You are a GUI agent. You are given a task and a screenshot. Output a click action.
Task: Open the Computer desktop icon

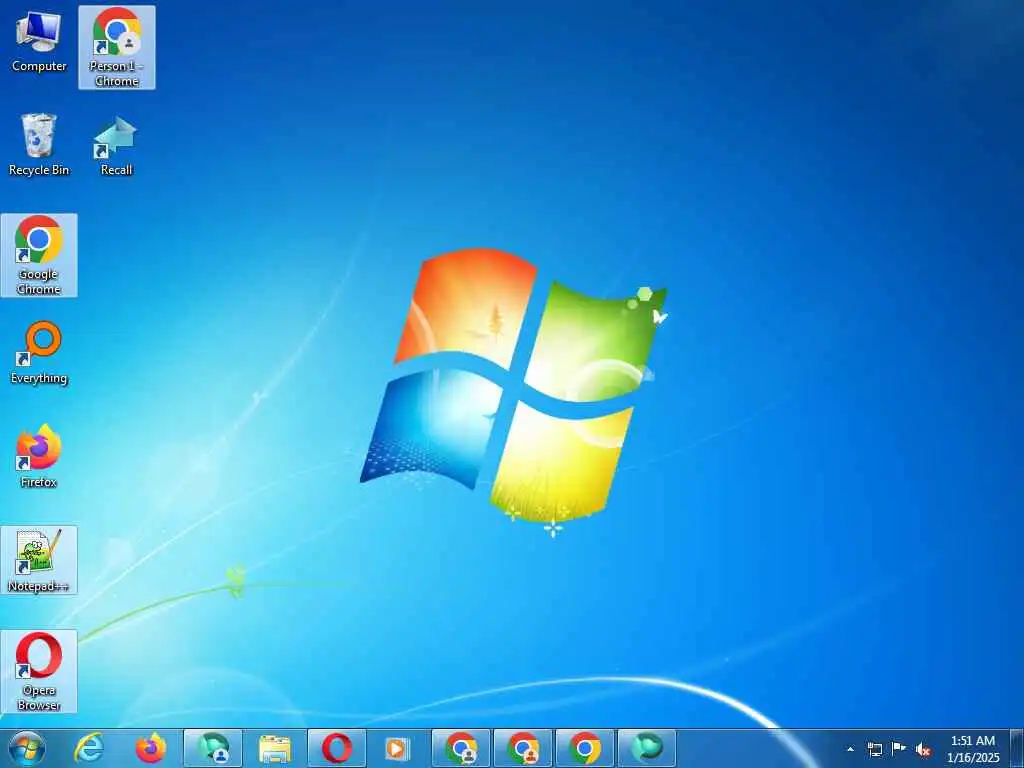pos(39,40)
